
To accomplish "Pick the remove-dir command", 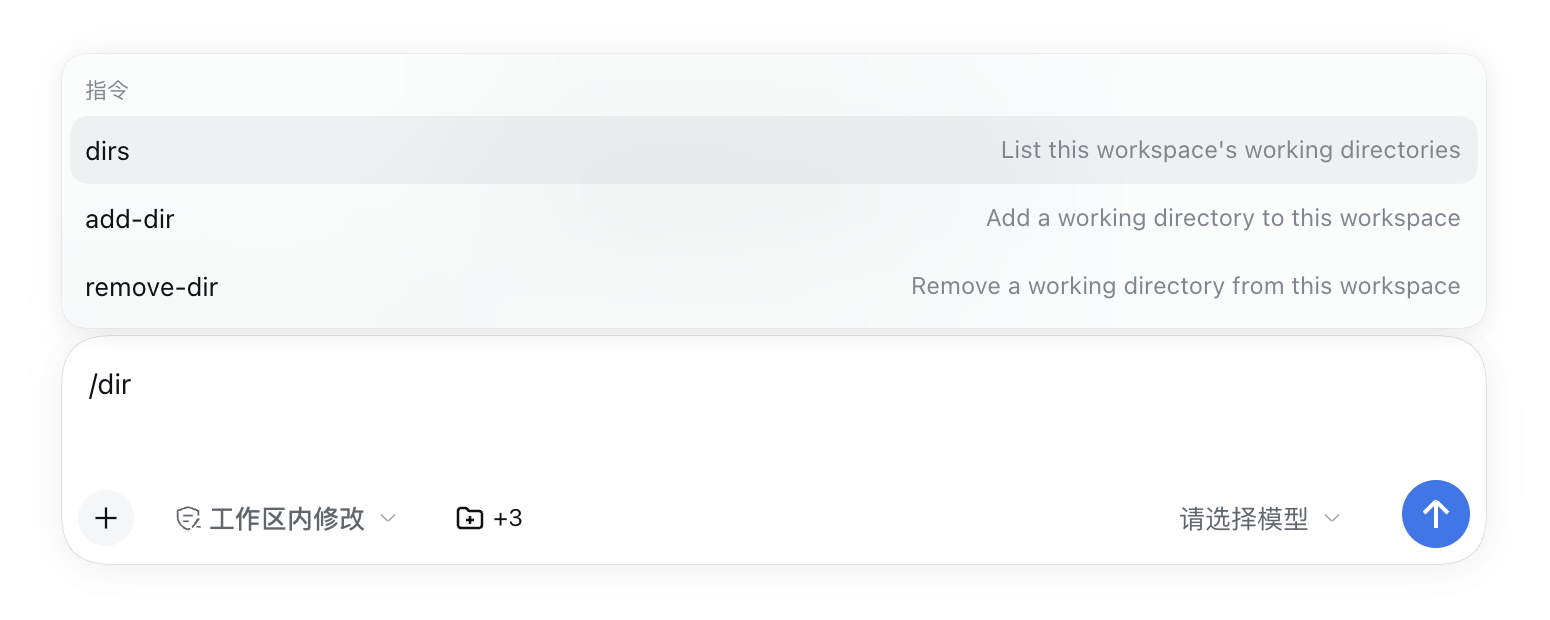I will tap(774, 287).
